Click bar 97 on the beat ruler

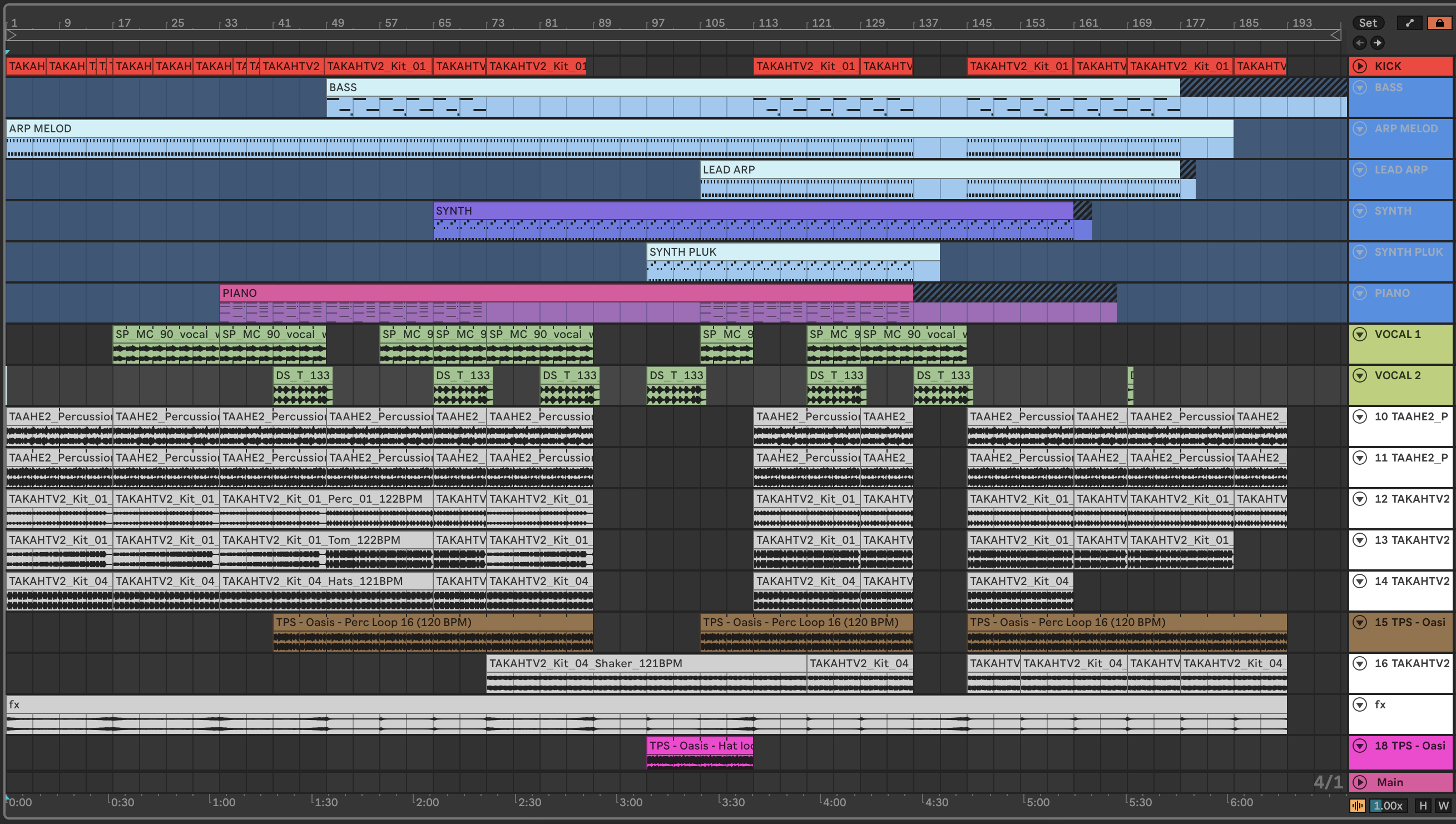pyautogui.click(x=657, y=23)
